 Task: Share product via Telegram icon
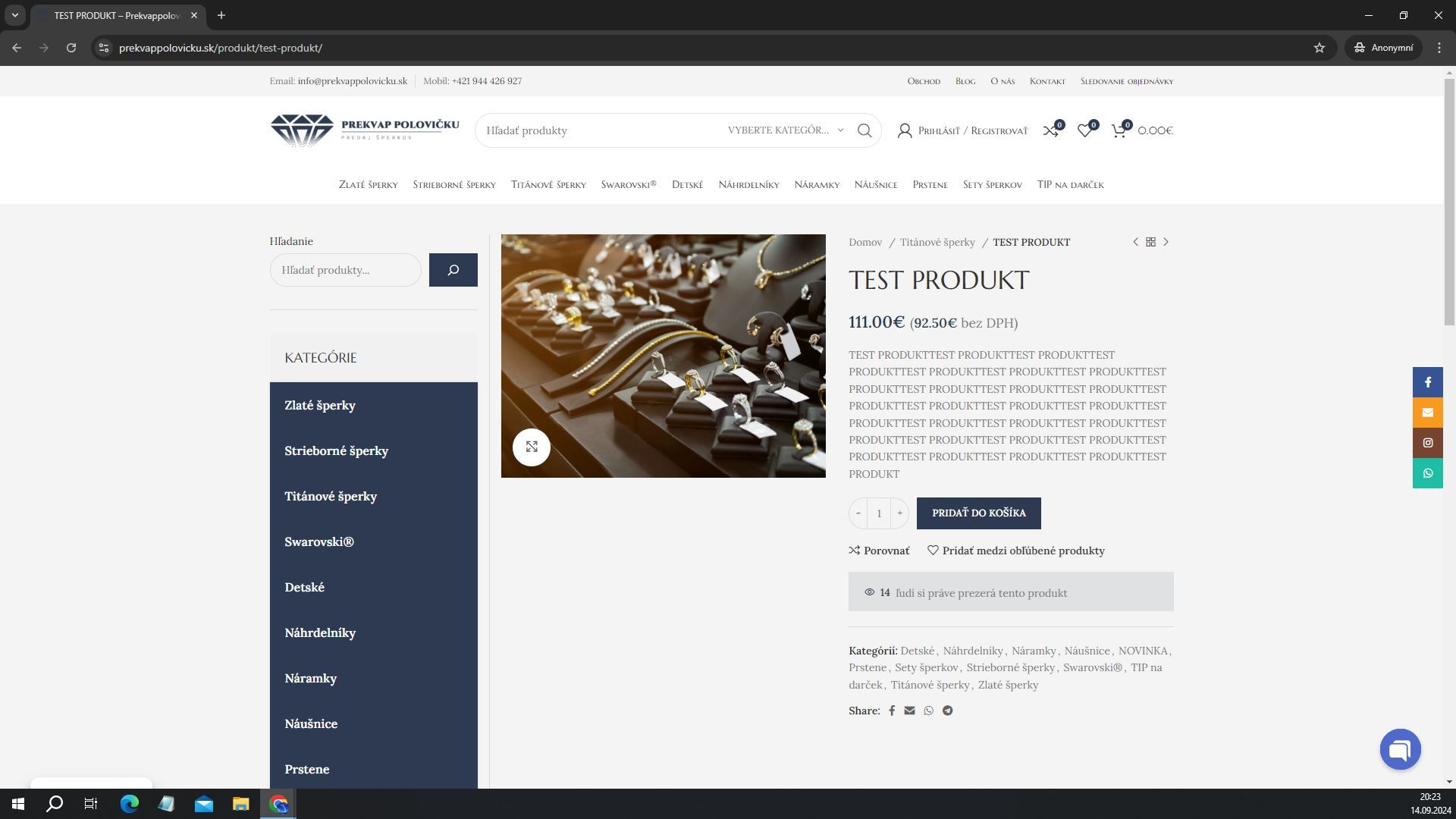pyautogui.click(x=948, y=711)
